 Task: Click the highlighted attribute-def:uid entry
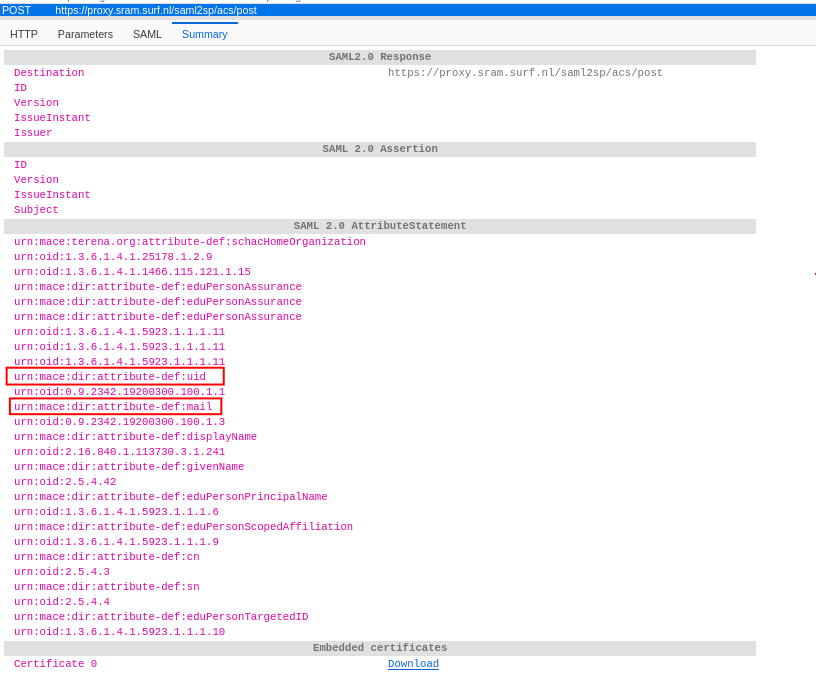(x=110, y=377)
